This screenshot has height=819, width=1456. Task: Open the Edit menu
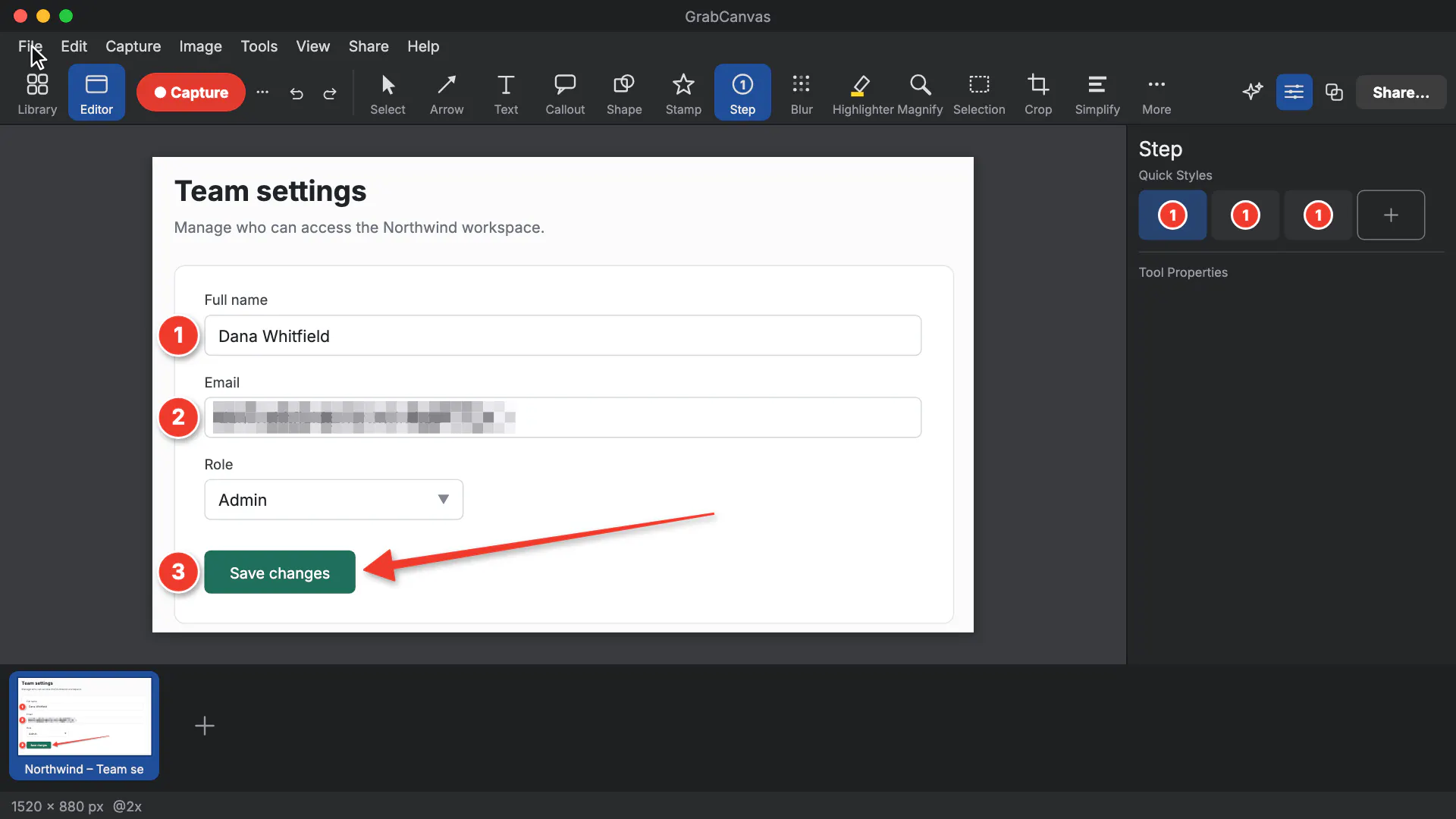tap(74, 46)
